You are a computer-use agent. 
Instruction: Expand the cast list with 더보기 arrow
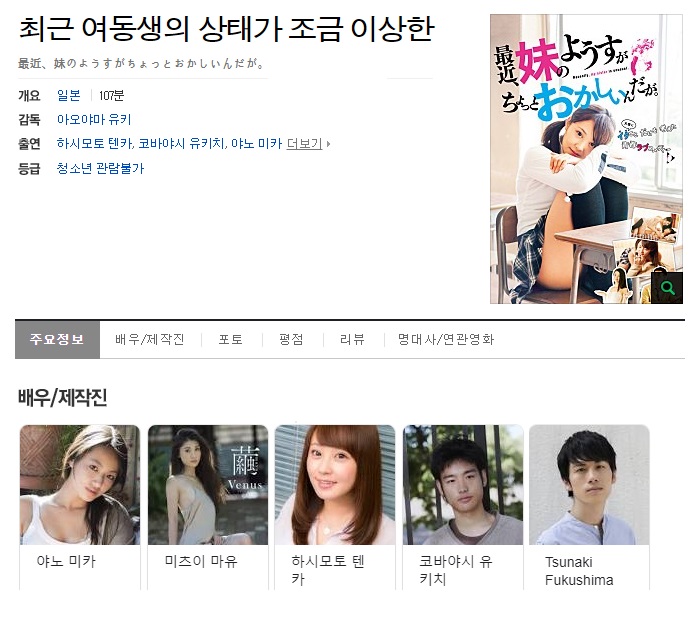coord(328,144)
